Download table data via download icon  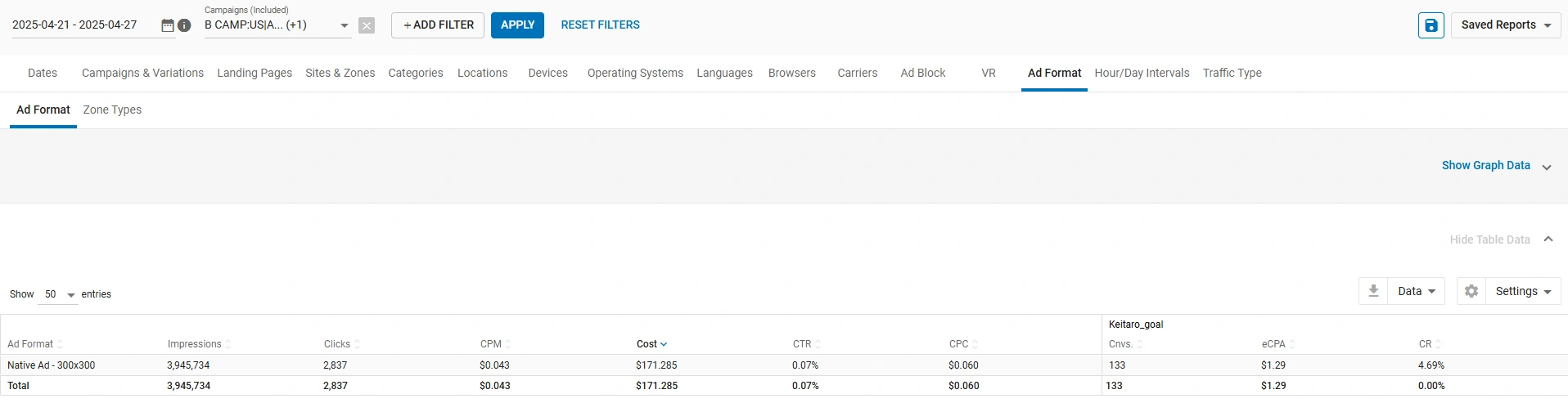tap(1373, 291)
